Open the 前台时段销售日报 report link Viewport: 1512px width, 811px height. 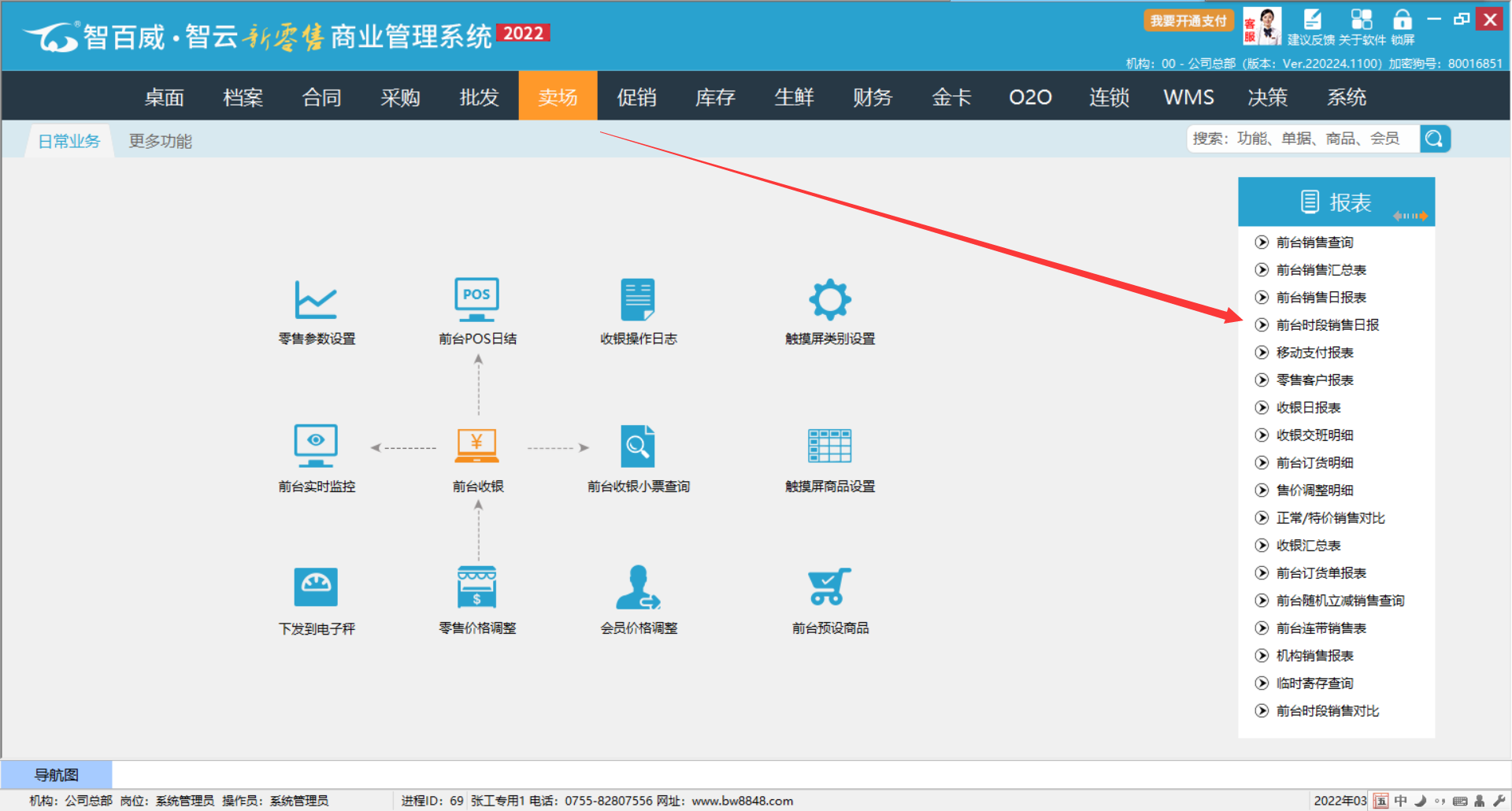click(1327, 325)
